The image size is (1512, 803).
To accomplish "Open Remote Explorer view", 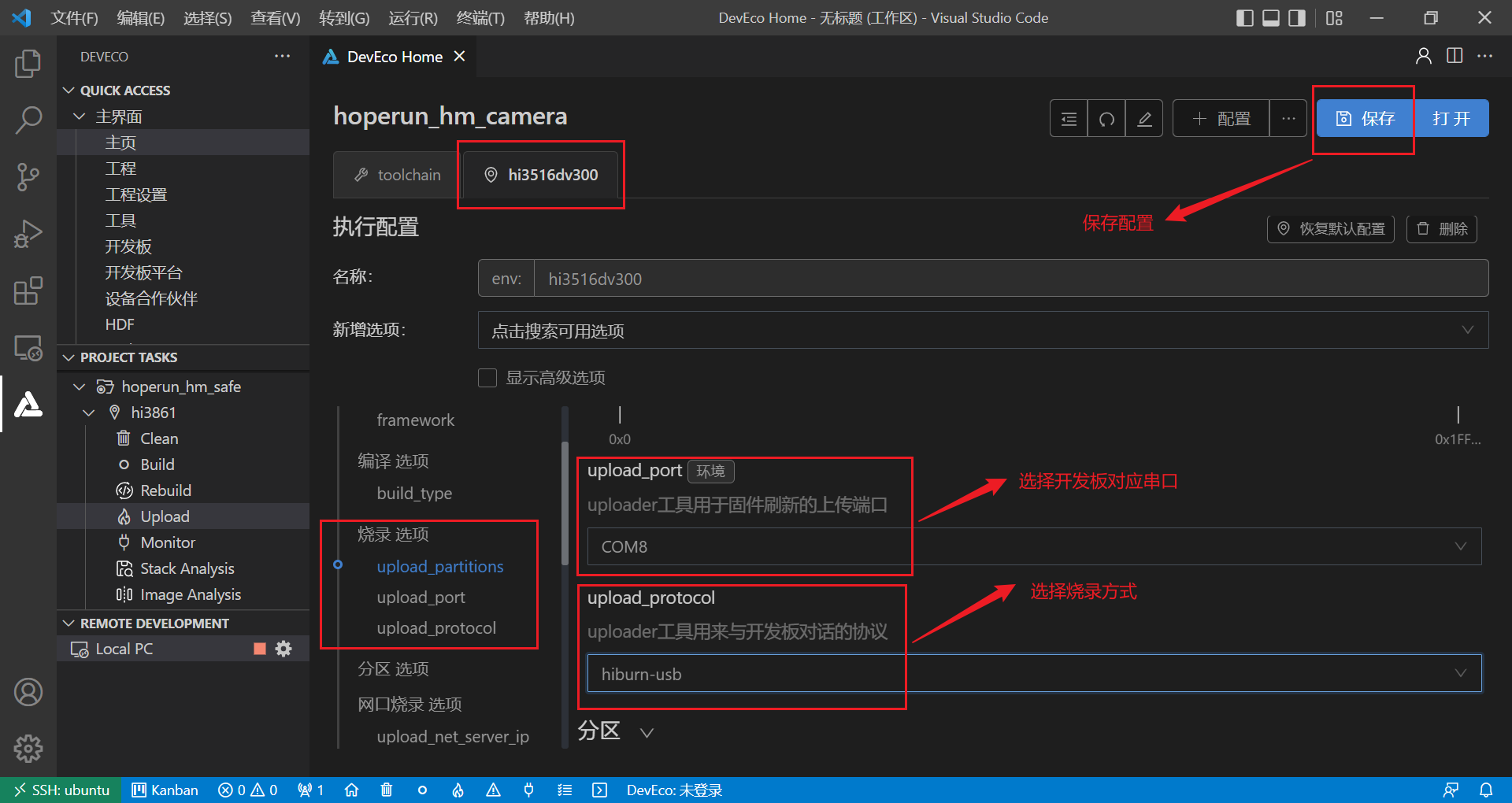I will coord(28,347).
